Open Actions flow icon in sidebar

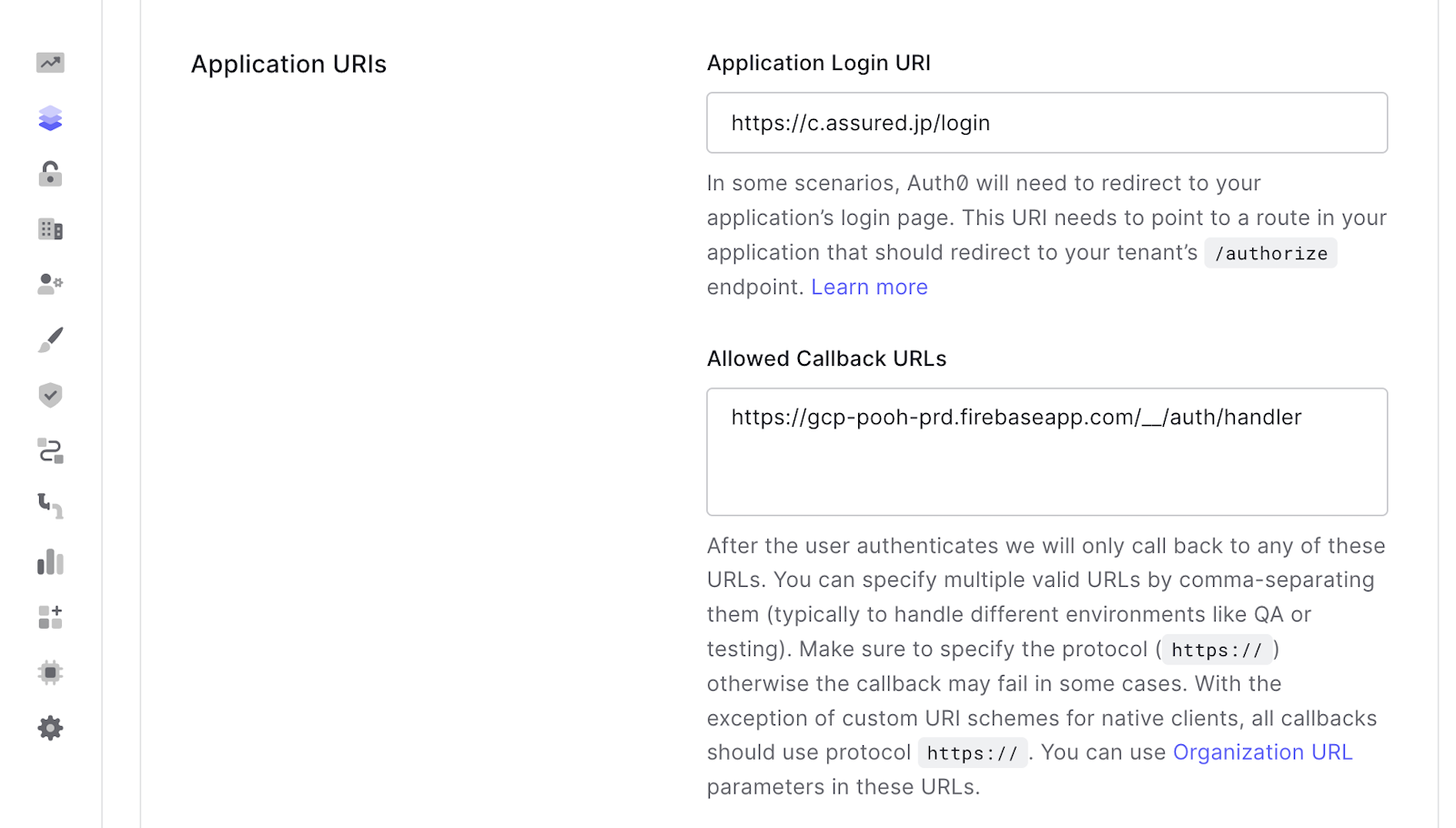[50, 450]
